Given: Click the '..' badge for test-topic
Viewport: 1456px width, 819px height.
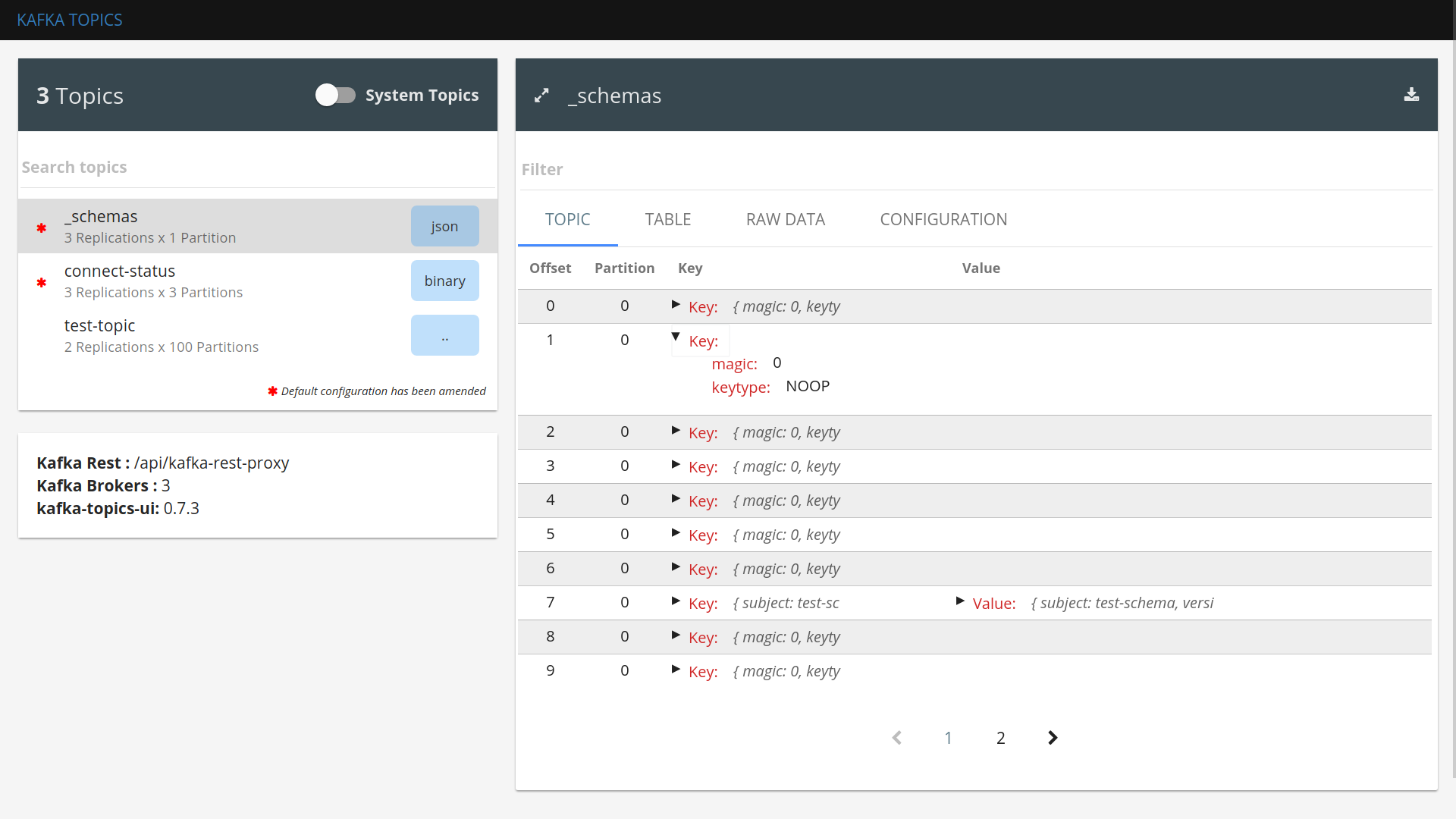Looking at the screenshot, I should (445, 335).
